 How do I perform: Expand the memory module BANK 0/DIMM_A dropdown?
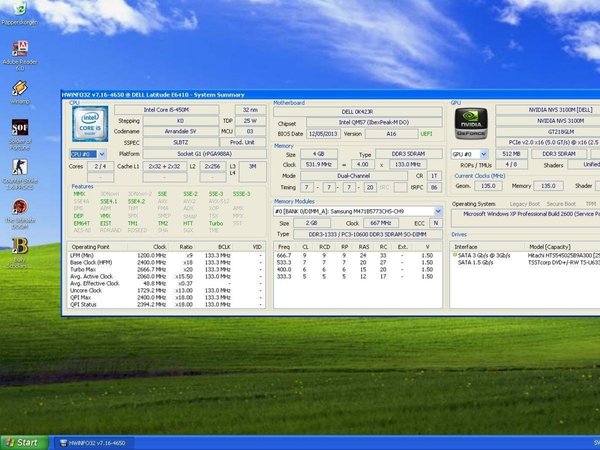[438, 211]
